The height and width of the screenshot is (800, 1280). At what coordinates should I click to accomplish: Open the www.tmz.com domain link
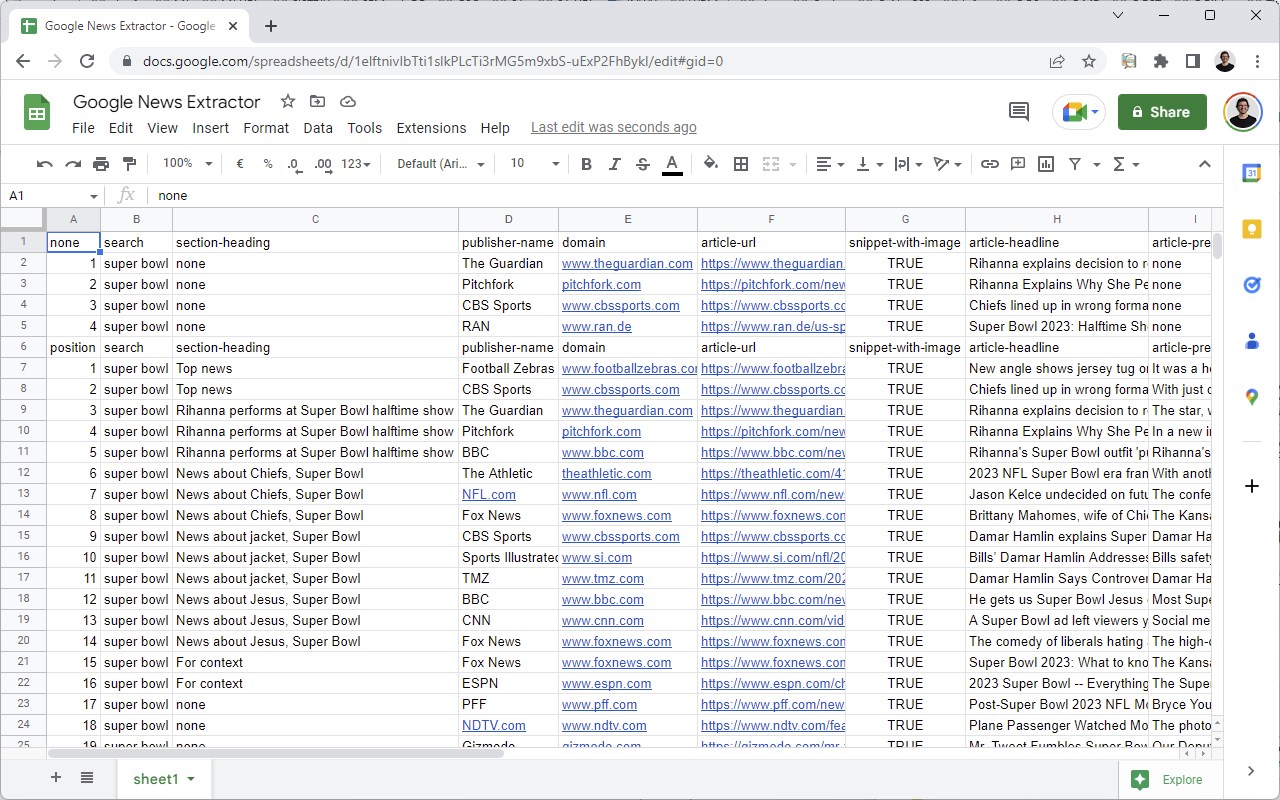603,578
